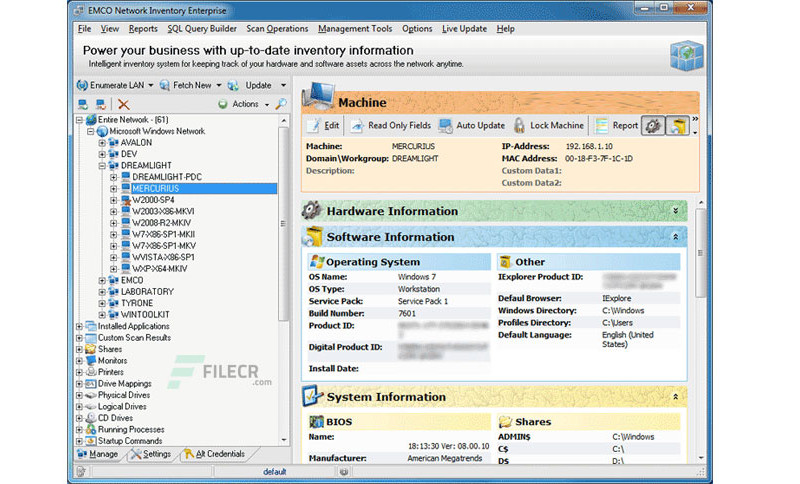Open the Actions dropdown arrow

266,105
